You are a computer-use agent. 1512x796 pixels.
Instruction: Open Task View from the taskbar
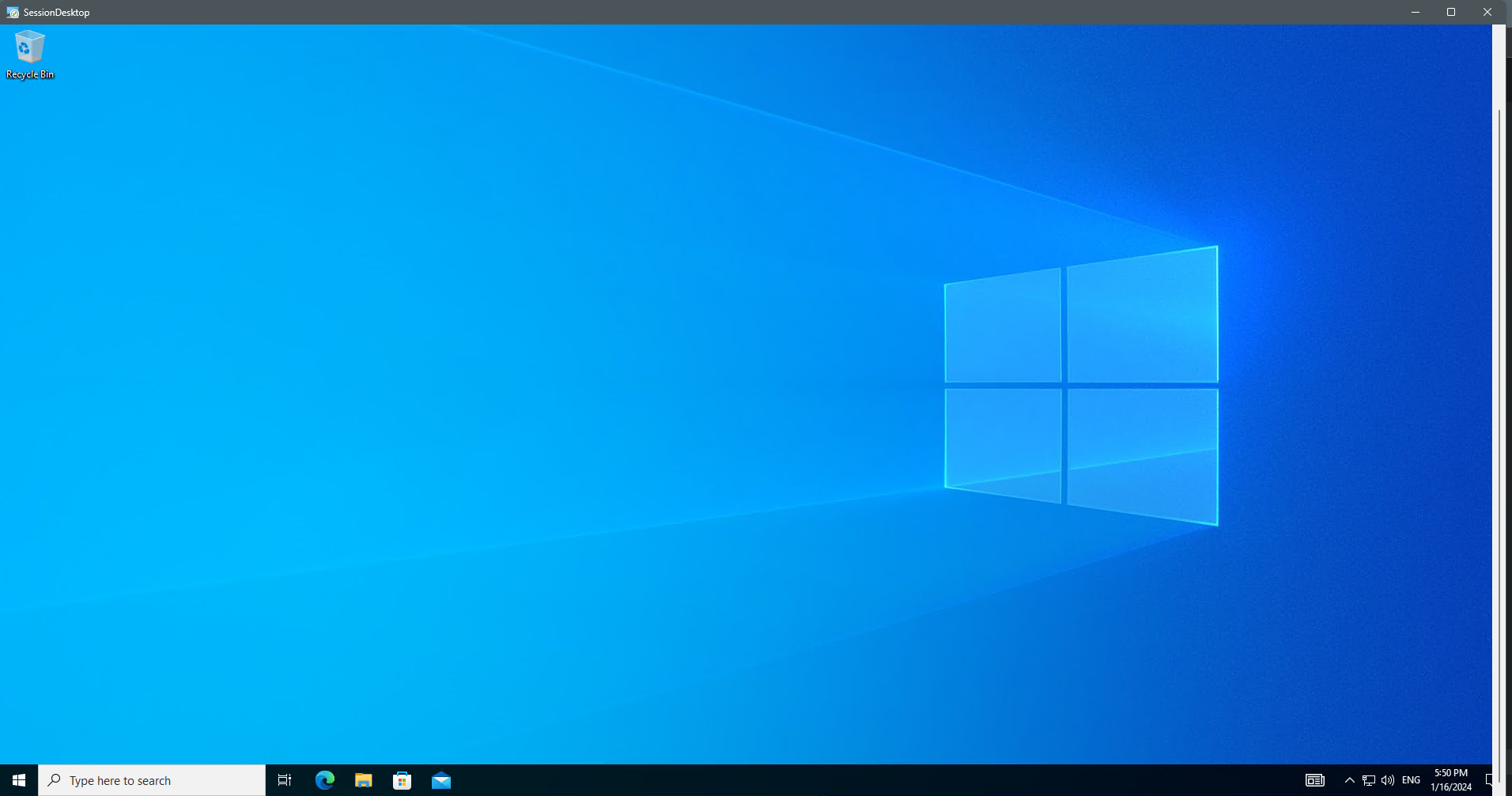pyautogui.click(x=285, y=780)
